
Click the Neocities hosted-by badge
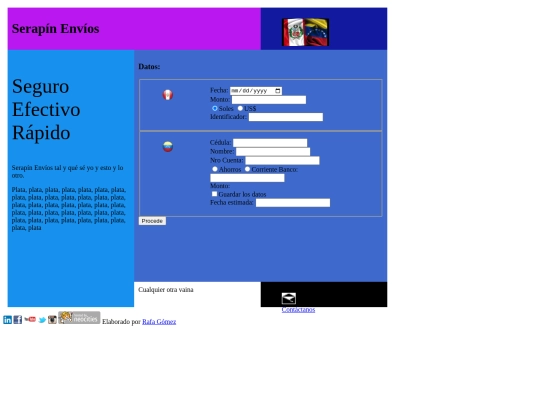pos(79,318)
